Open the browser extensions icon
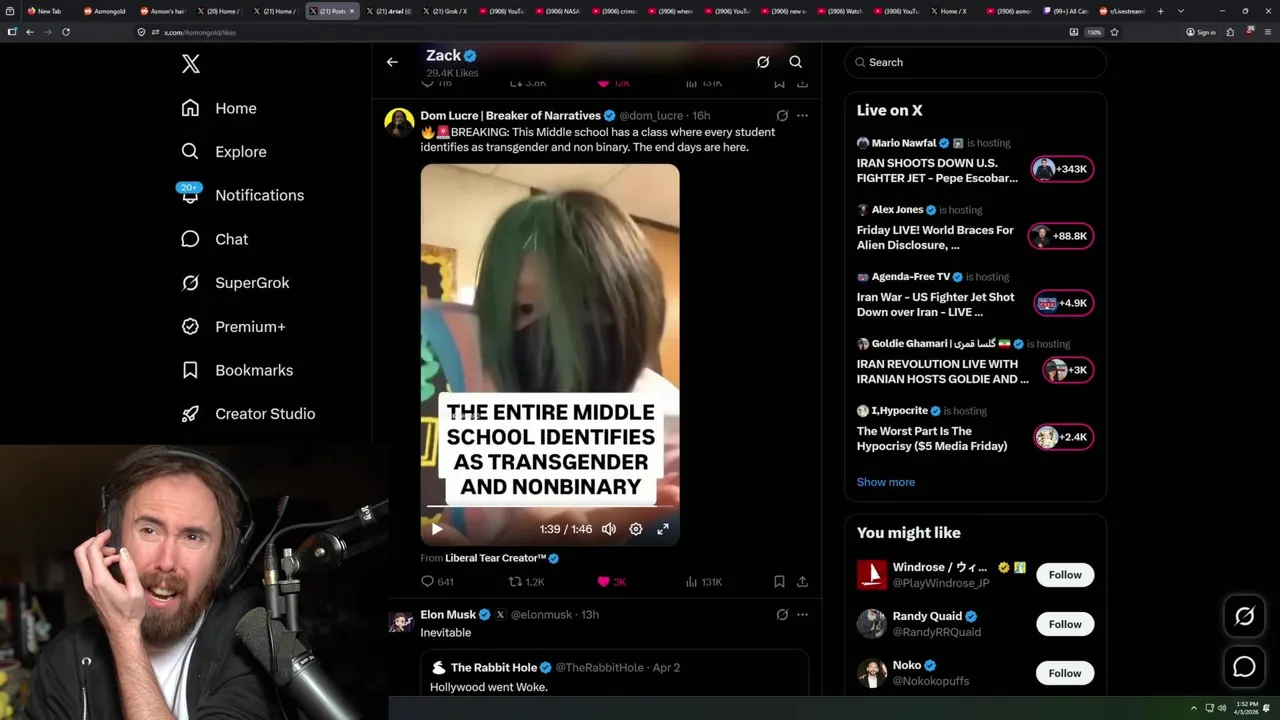1280x720 pixels. (x=1230, y=32)
